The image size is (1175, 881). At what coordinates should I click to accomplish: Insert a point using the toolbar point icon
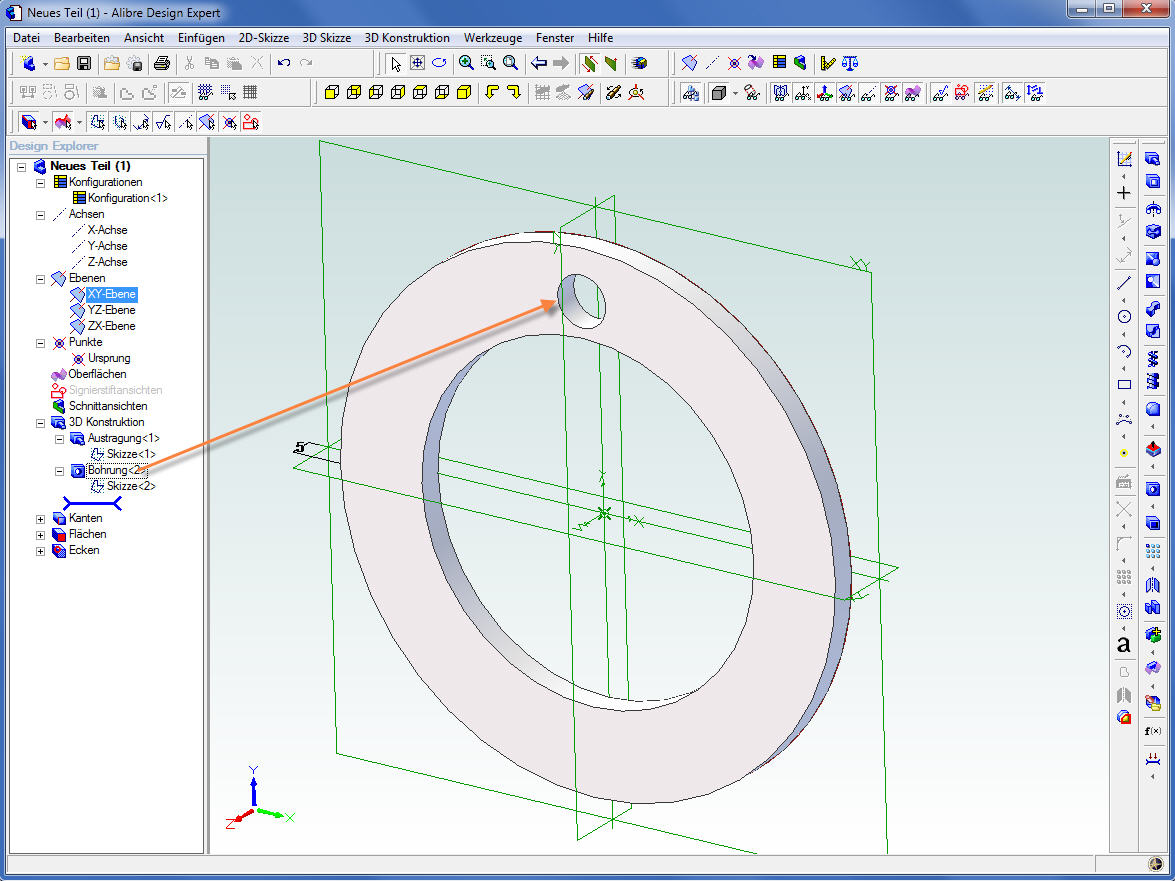734,63
